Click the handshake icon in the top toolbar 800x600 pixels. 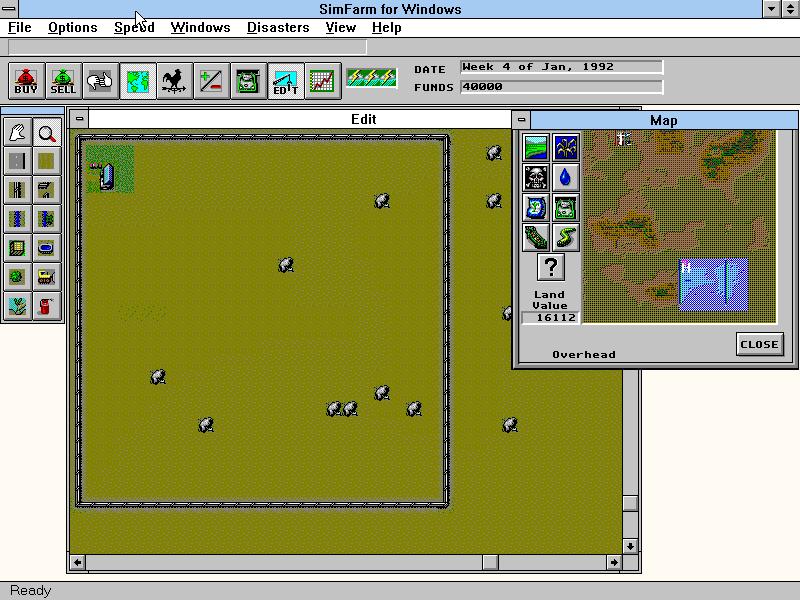point(101,81)
